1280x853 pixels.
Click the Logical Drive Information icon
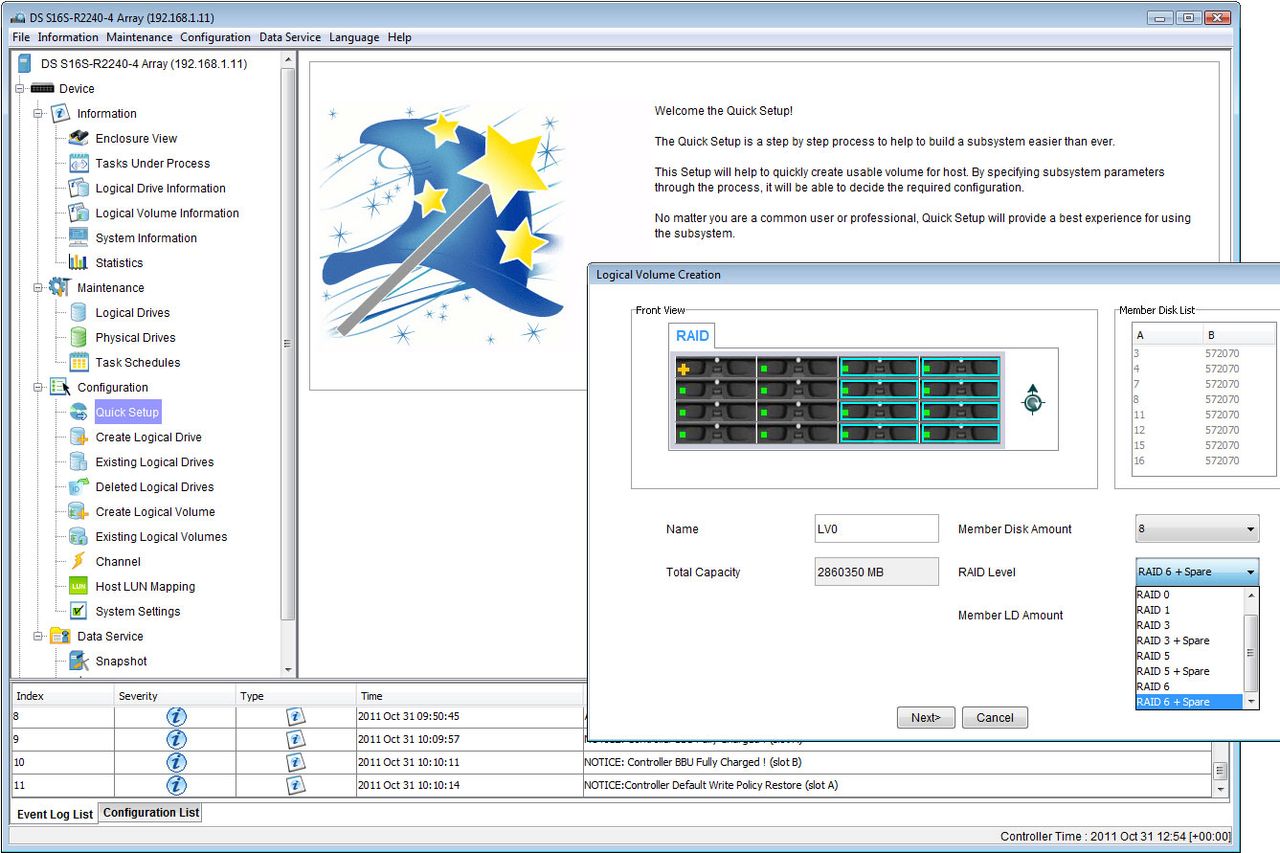pyautogui.click(x=79, y=188)
